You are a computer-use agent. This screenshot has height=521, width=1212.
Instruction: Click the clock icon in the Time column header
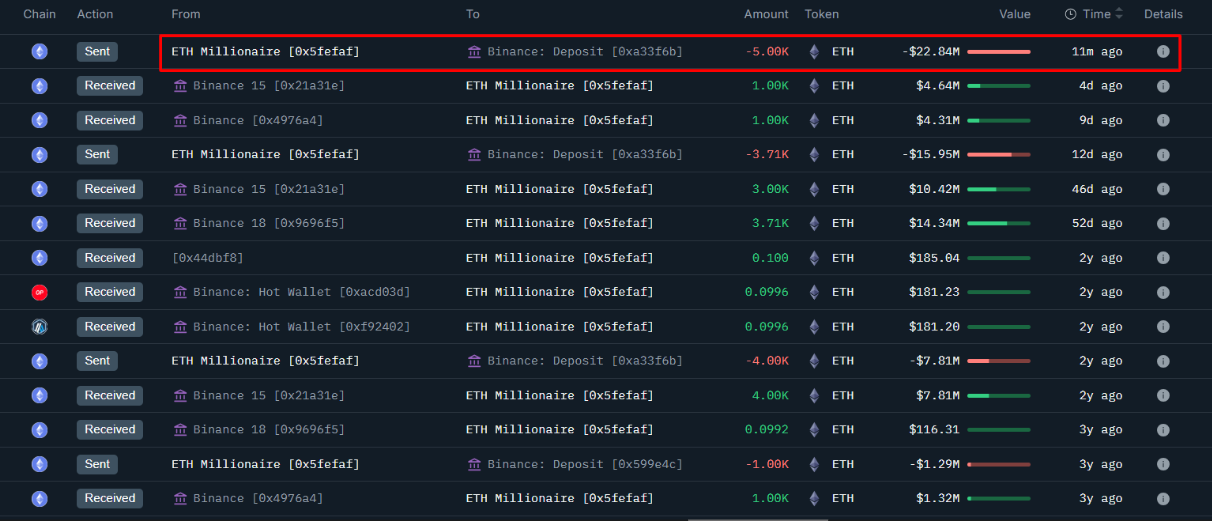coord(1070,14)
